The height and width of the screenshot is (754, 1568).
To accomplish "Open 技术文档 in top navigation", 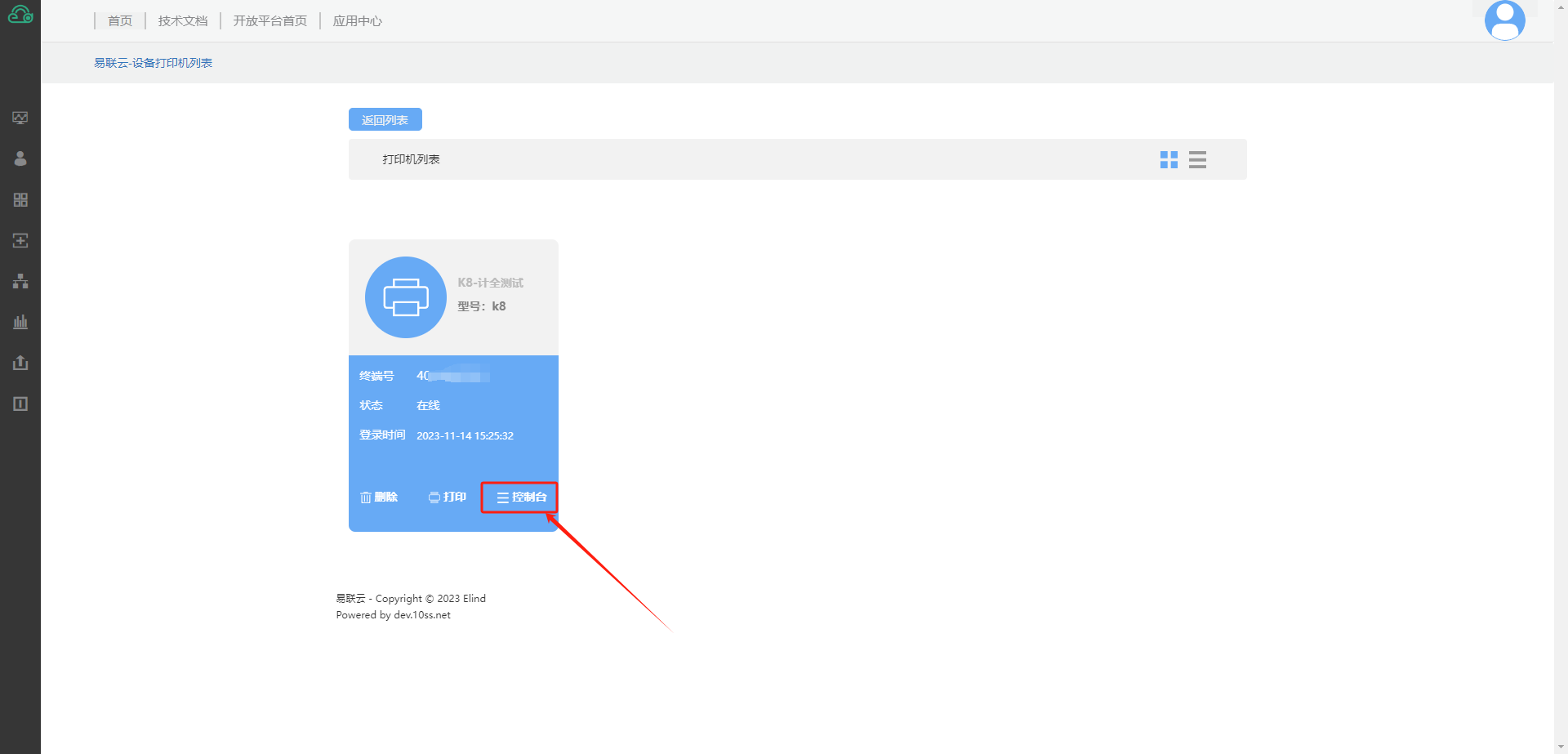I will pos(183,21).
